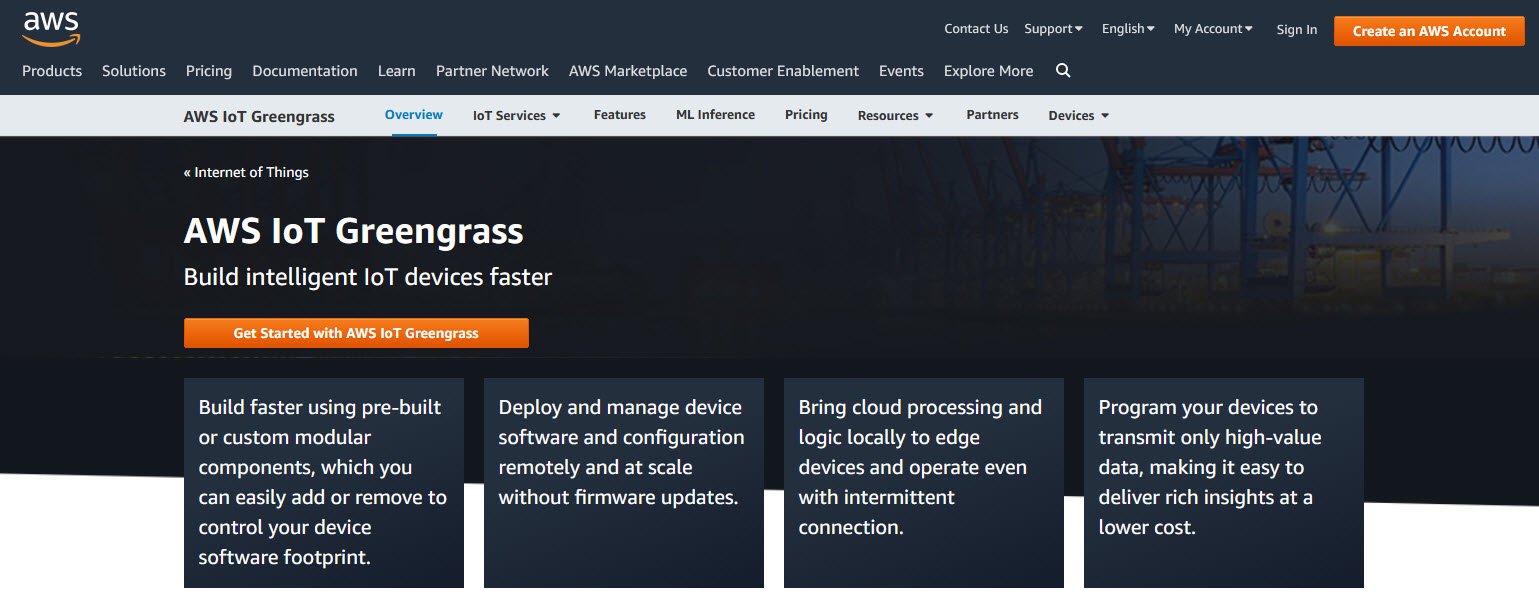Open the Events menu item

click(x=901, y=71)
